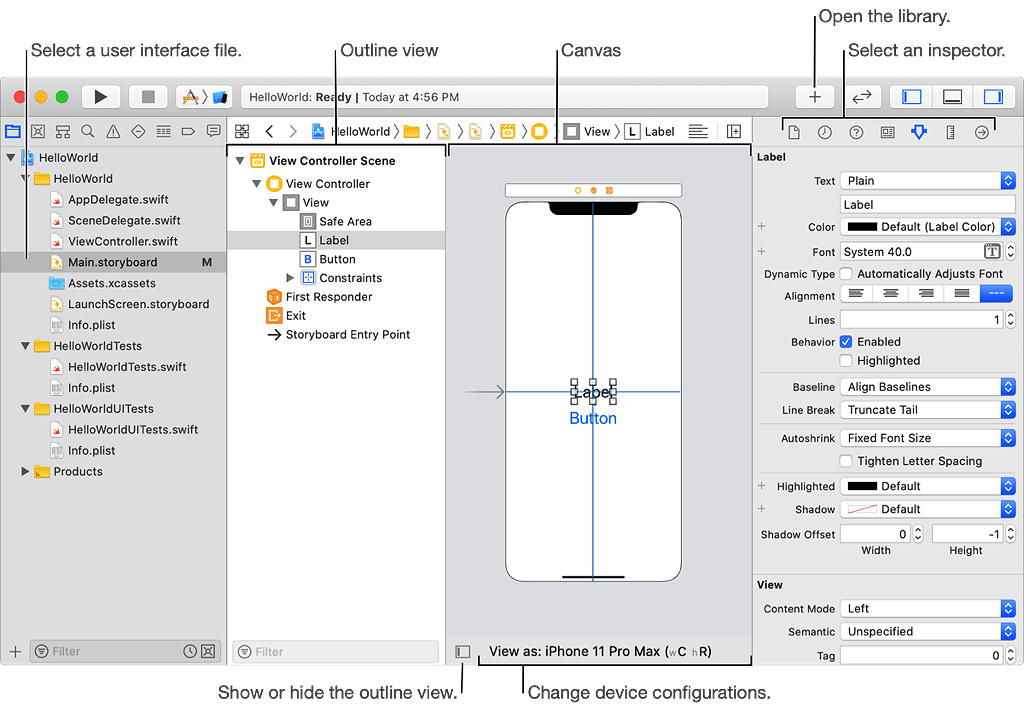Show the Identity inspector
1024x708 pixels.
888,133
